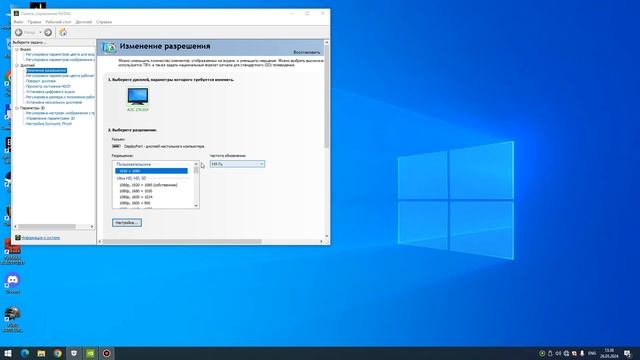Click the main panel vertical scrollbar
The height and width of the screenshot is (360, 640).
coord(327,96)
